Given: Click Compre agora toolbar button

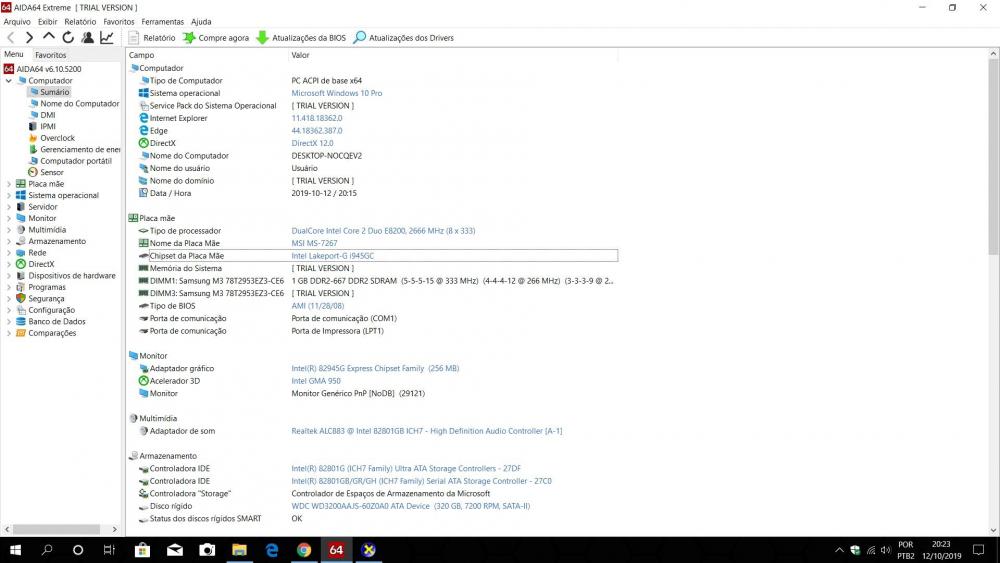Looking at the screenshot, I should [216, 38].
